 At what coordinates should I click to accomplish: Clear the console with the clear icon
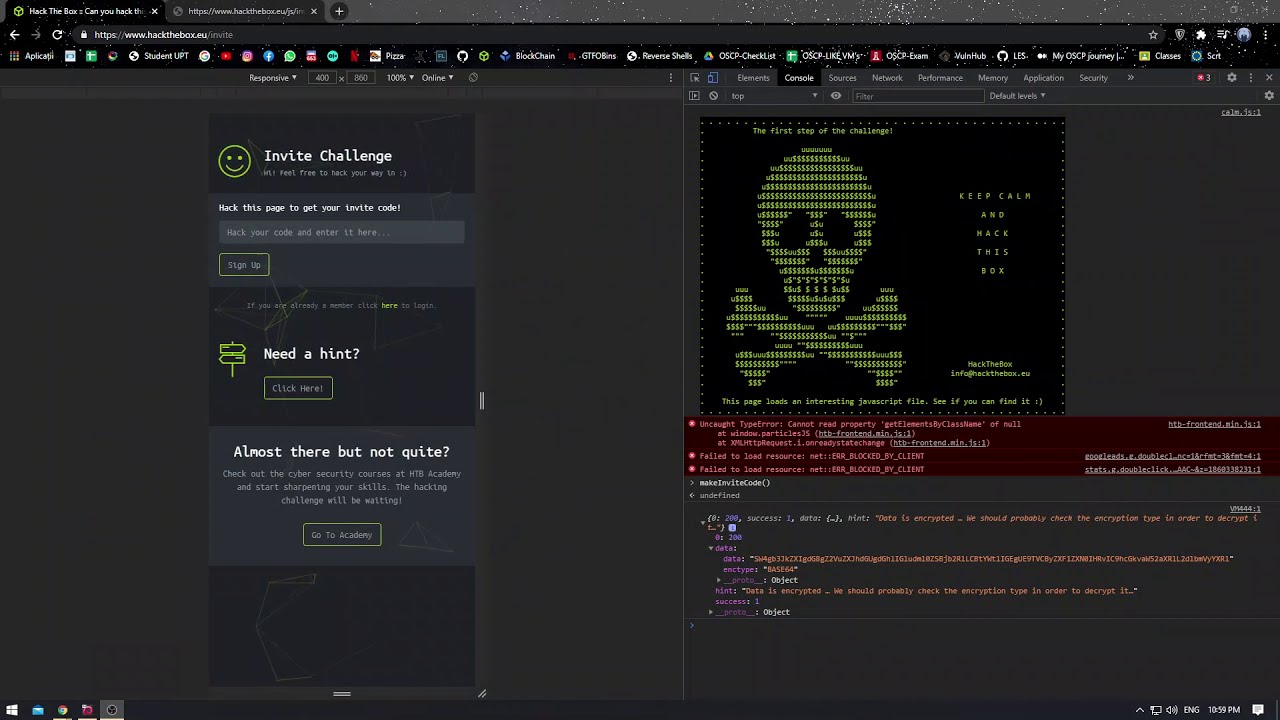[713, 96]
